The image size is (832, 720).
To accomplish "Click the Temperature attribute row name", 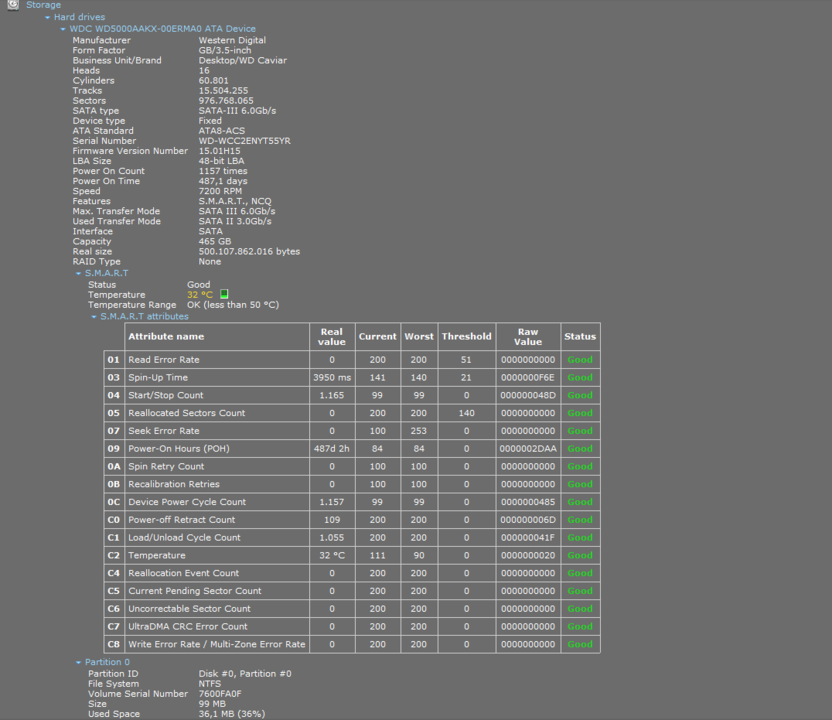I will point(157,556).
